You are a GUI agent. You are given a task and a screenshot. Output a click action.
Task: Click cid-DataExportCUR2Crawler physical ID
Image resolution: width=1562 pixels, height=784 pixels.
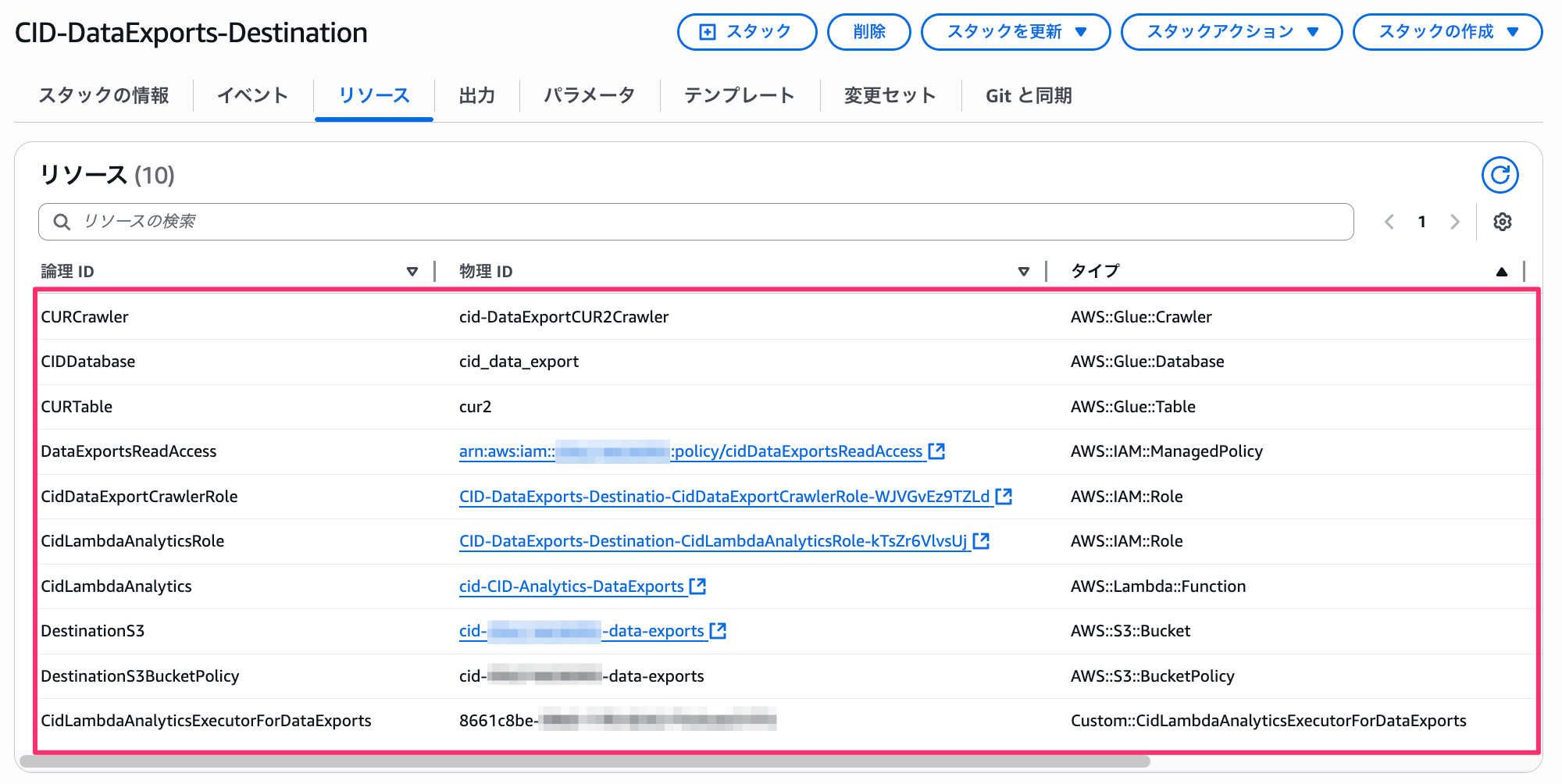(x=564, y=317)
